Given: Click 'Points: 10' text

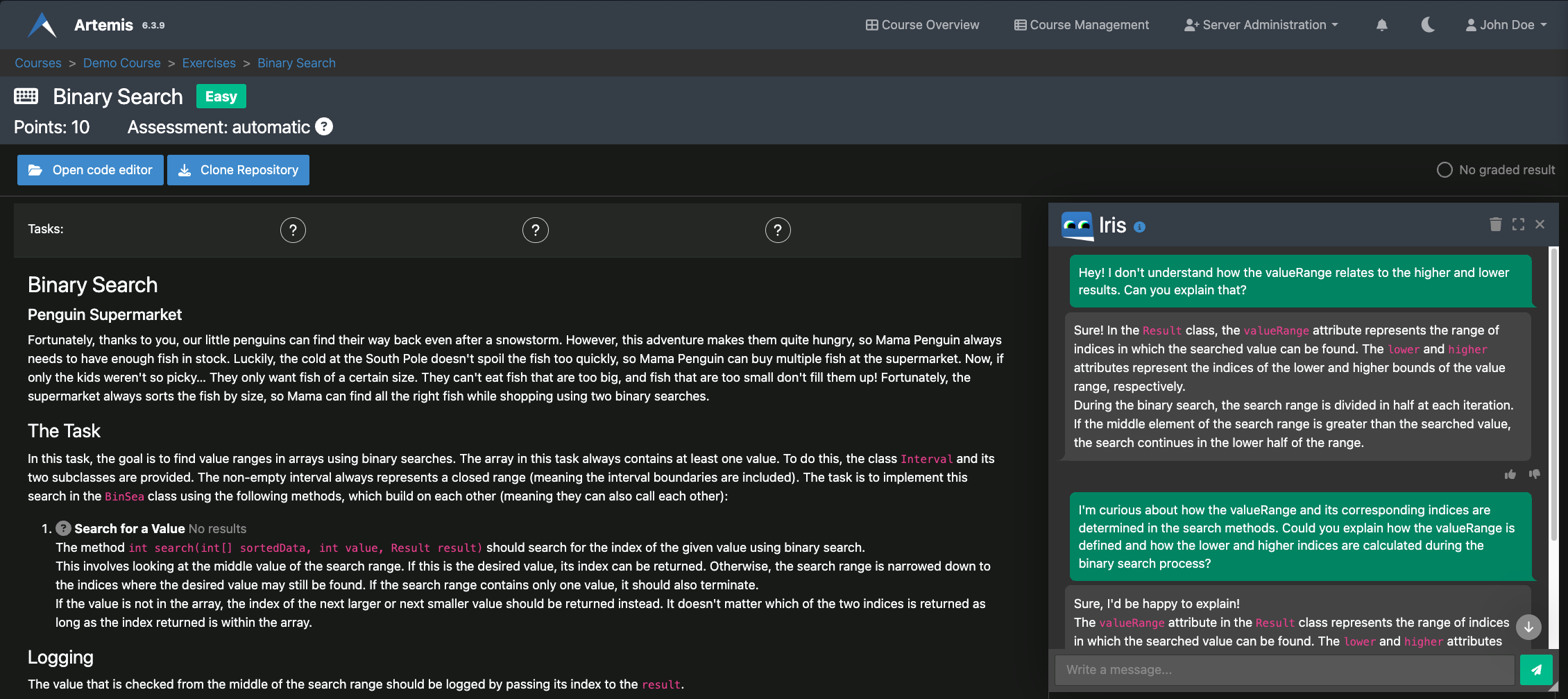Looking at the screenshot, I should pos(52,127).
